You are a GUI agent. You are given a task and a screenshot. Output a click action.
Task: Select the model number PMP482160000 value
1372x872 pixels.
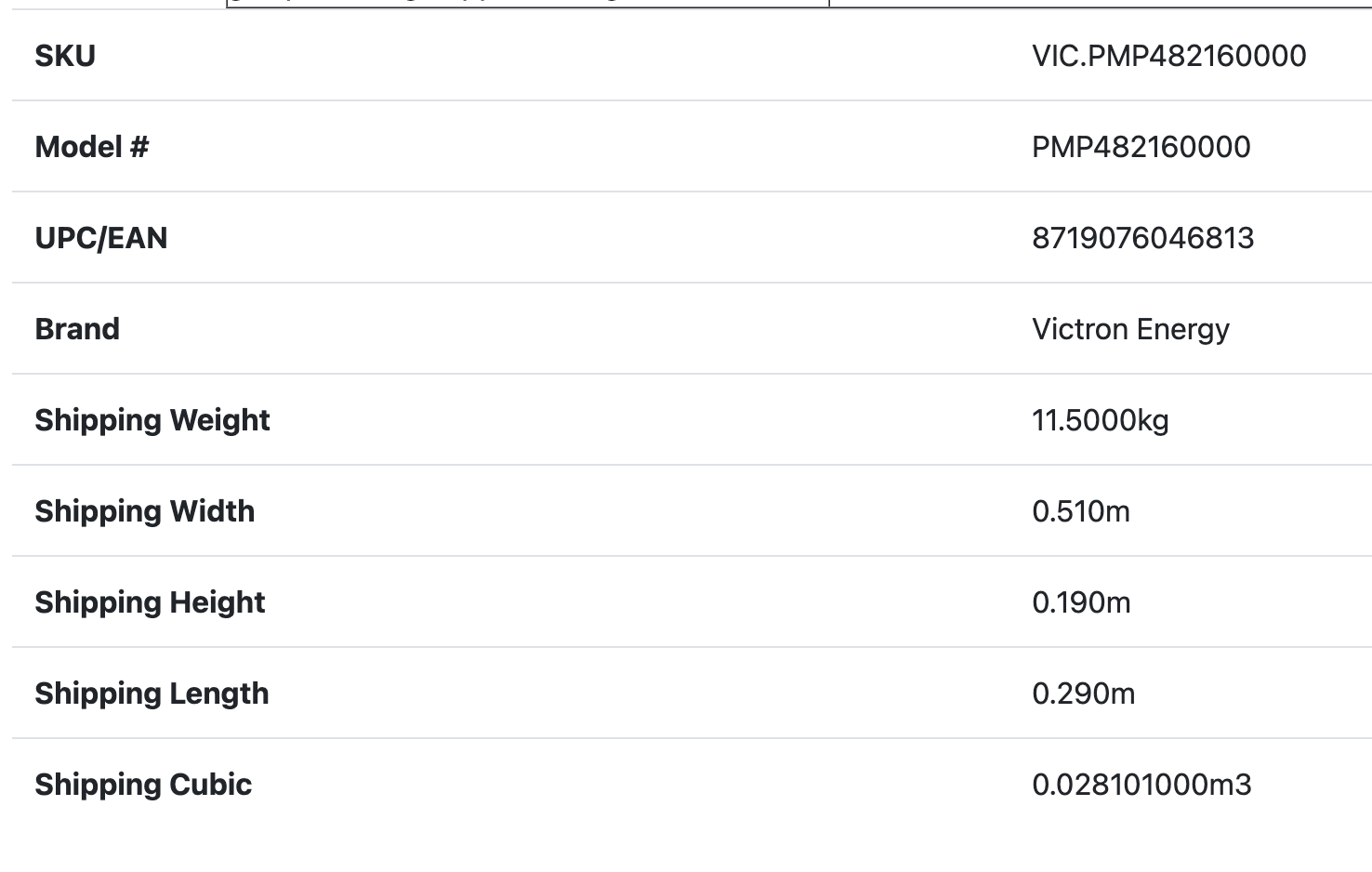[1141, 147]
